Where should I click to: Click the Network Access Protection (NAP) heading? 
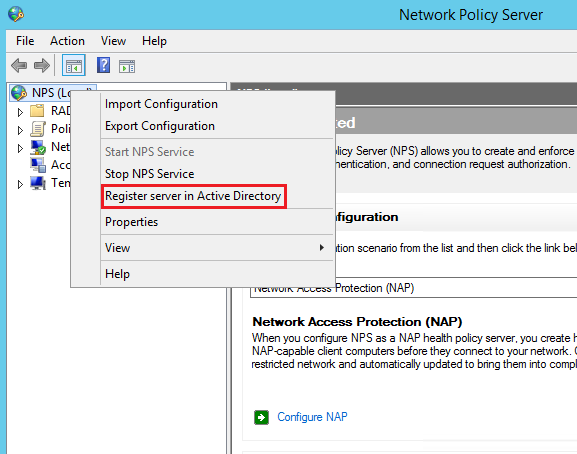tap(357, 322)
